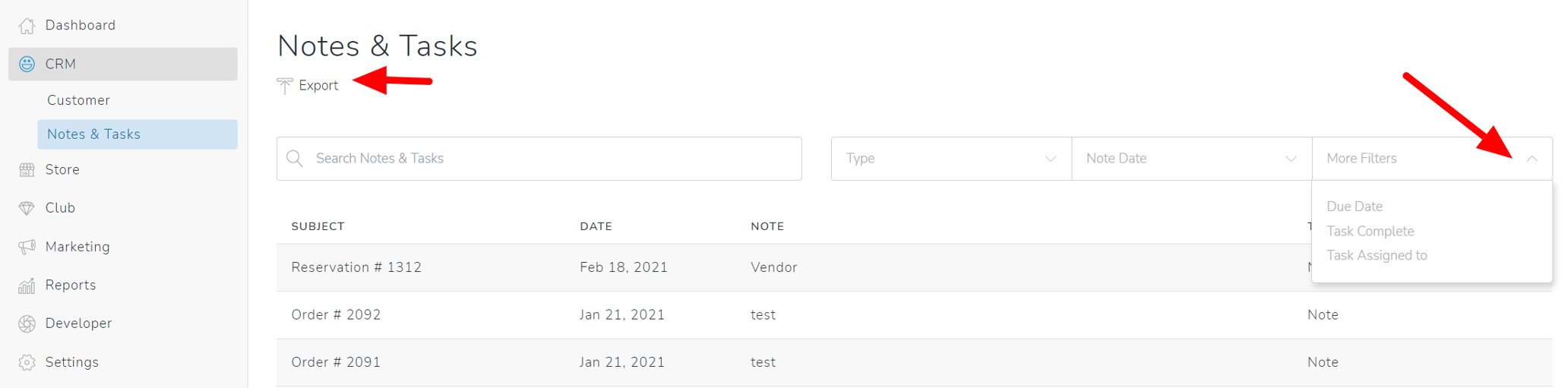The width and height of the screenshot is (1568, 388).
Task: Choose the Task Complete filter option
Action: [1370, 231]
